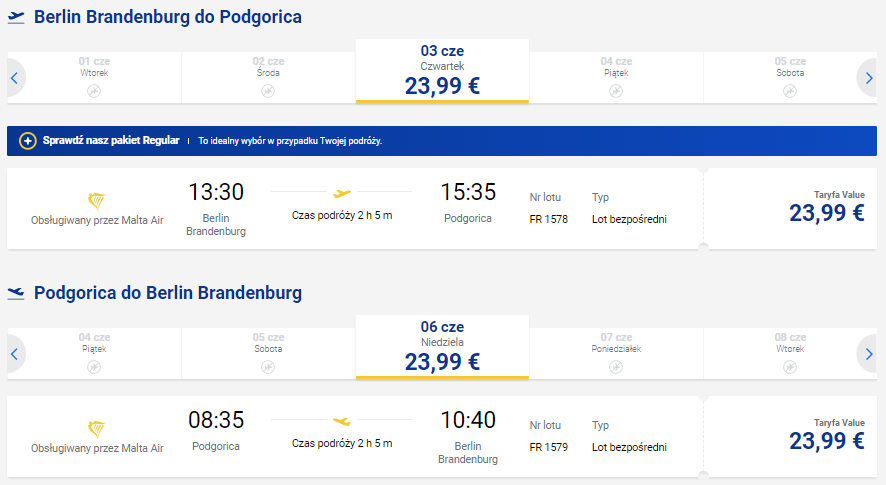Screen dimensions: 886x485
Task: Select the 05 cze Sobota return date tab
Action: (x=268, y=353)
